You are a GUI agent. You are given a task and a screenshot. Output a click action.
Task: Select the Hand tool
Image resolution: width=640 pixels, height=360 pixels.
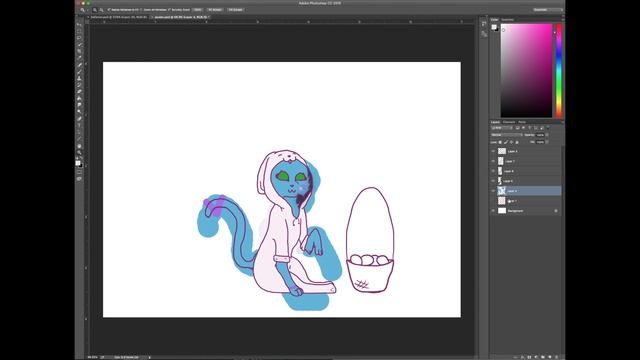click(79, 146)
